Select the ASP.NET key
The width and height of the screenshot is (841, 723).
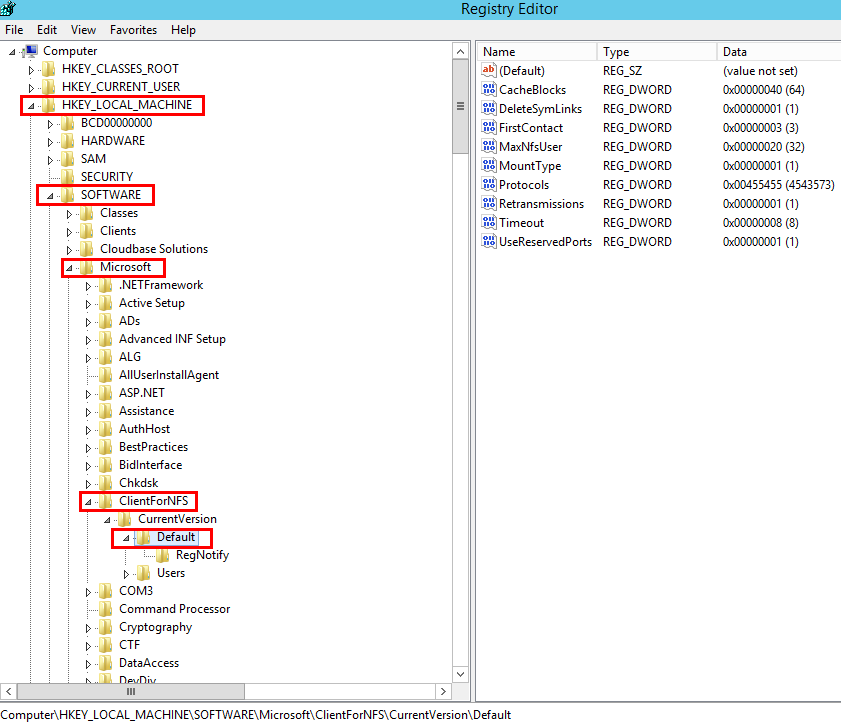coord(142,393)
